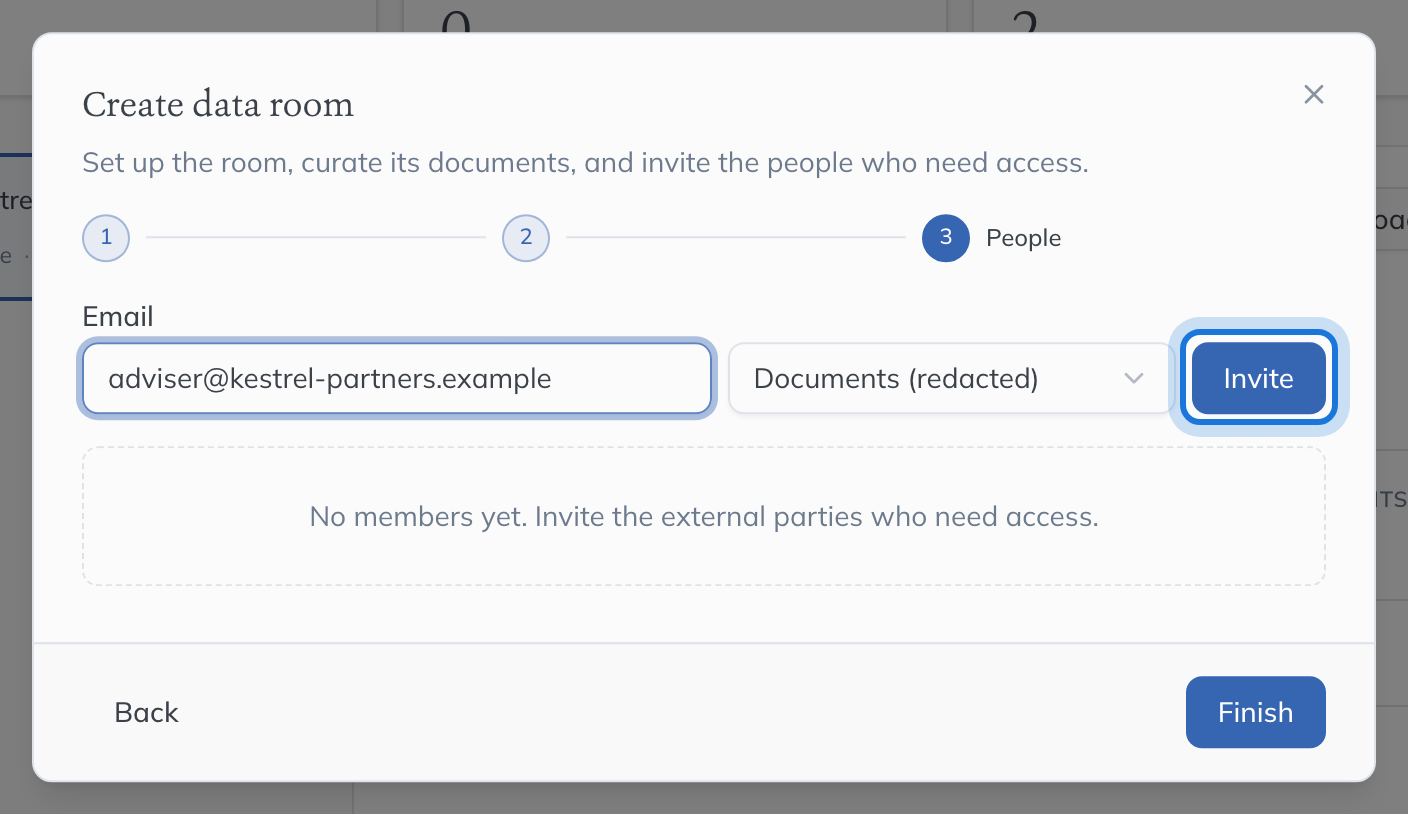Click the 'Email' field label
This screenshot has height=814, width=1408.
[118, 317]
